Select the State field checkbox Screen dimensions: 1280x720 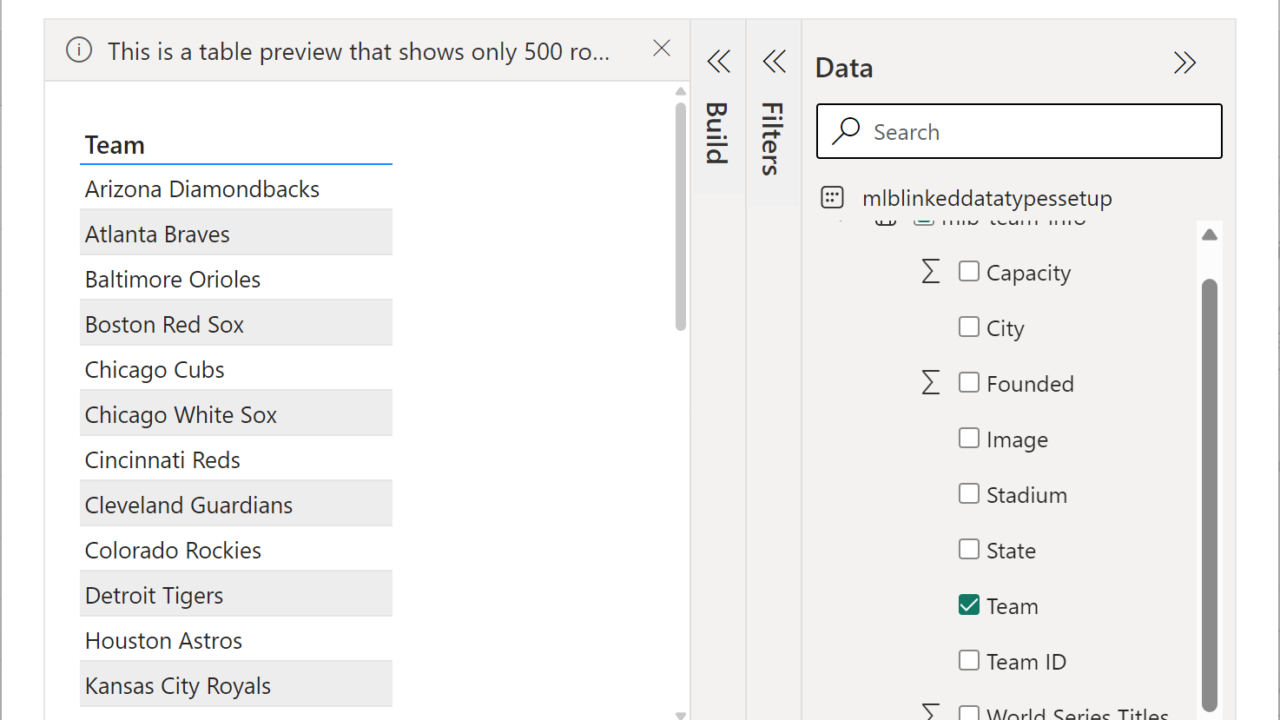click(x=968, y=549)
